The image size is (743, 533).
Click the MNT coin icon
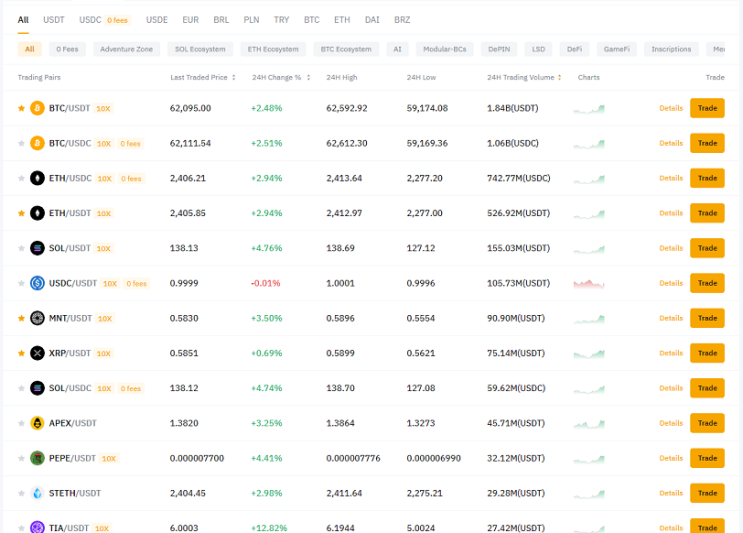click(x=37, y=318)
